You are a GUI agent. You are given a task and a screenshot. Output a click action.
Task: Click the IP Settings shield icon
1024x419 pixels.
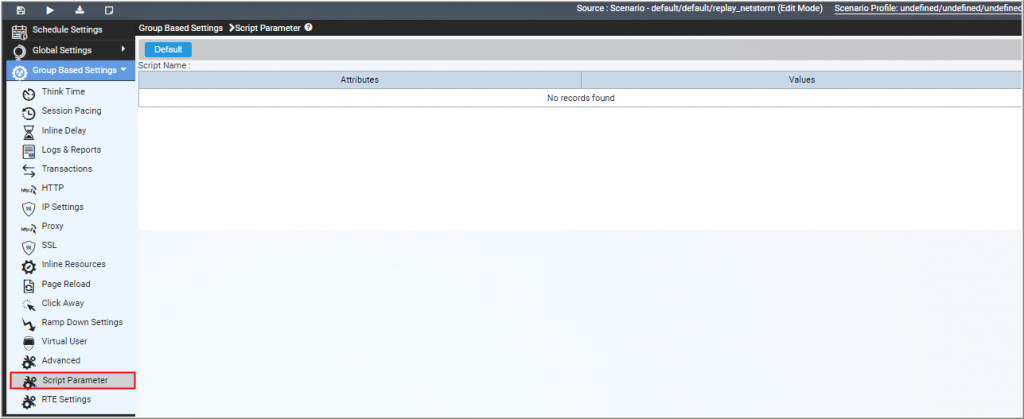click(x=28, y=209)
